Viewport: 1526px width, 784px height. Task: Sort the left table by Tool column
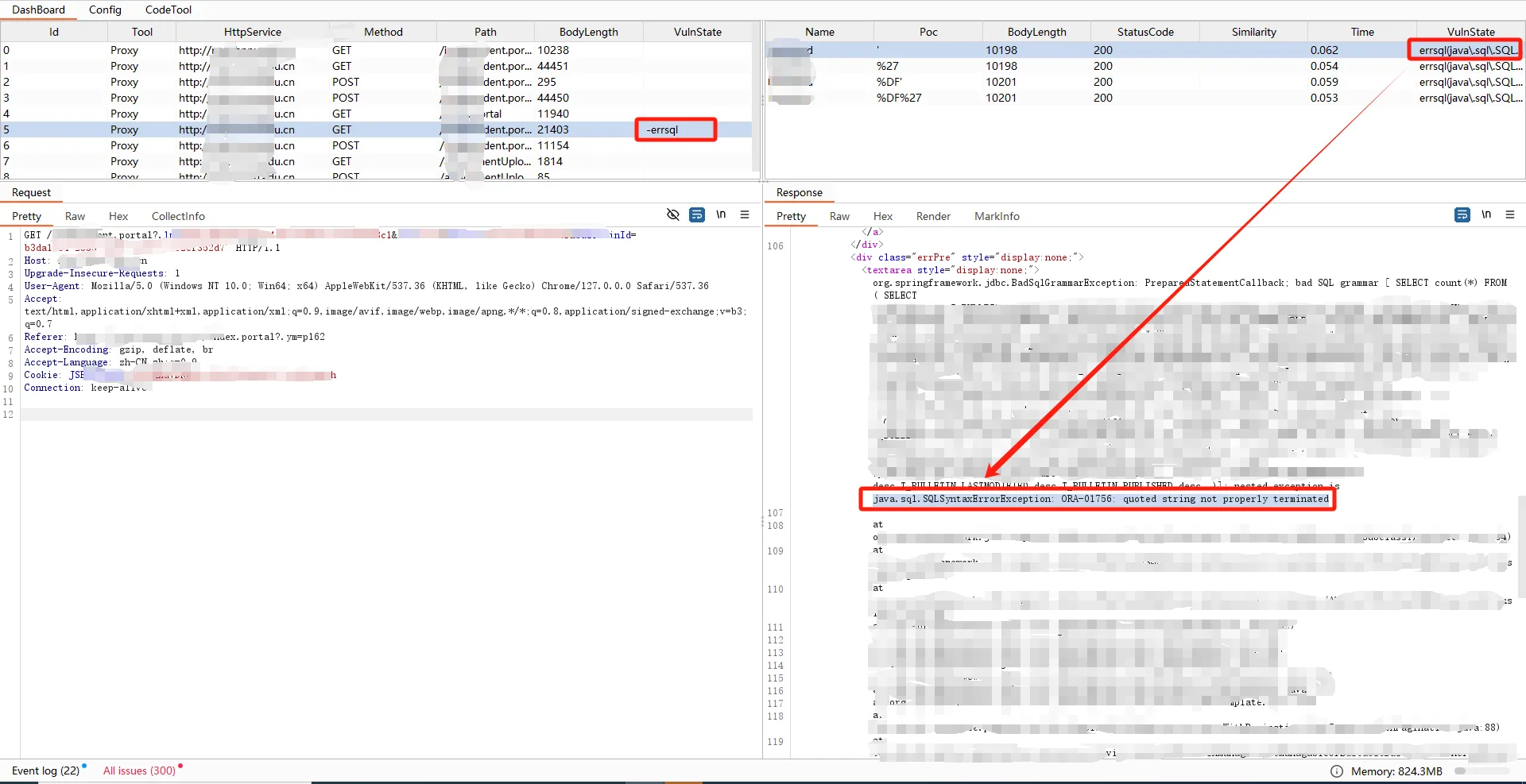coord(142,32)
